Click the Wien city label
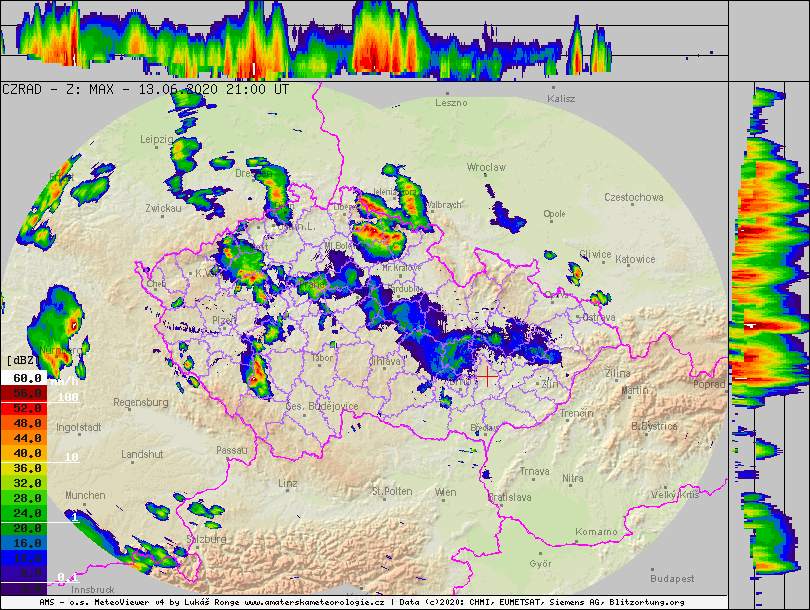This screenshot has width=810, height=610. [445, 492]
